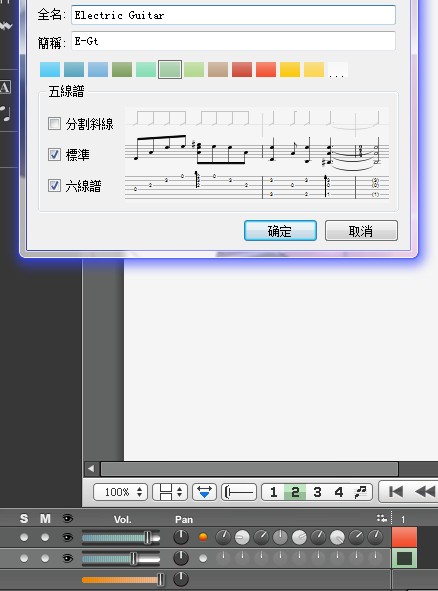This screenshot has width=438, height=591.
Task: Open more colors with the ... swatch
Action: (x=337, y=70)
